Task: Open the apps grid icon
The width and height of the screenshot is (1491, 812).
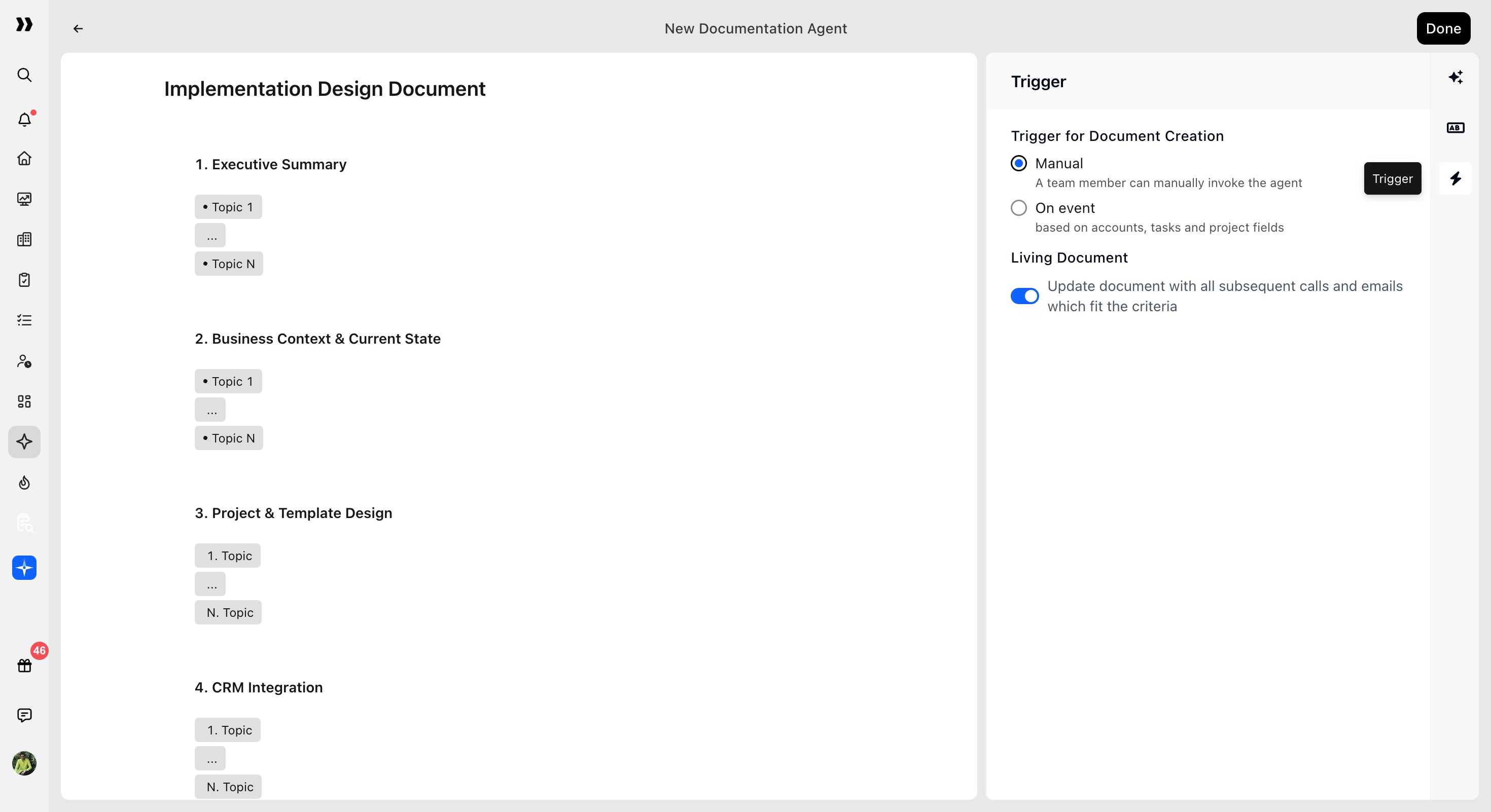Action: coord(24,401)
